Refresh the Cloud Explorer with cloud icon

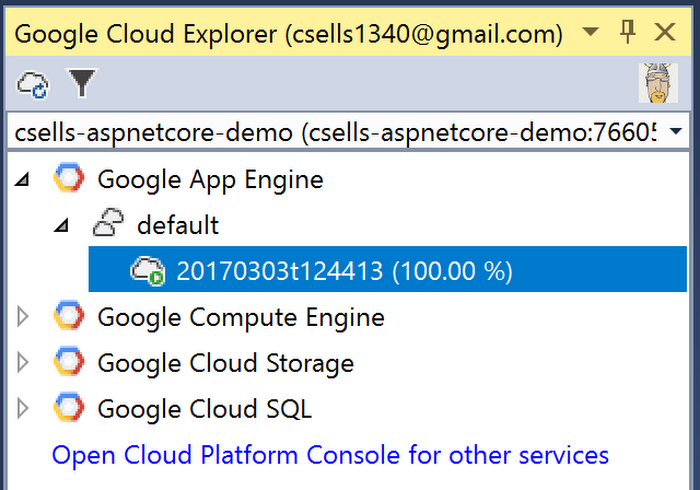pyautogui.click(x=33, y=83)
